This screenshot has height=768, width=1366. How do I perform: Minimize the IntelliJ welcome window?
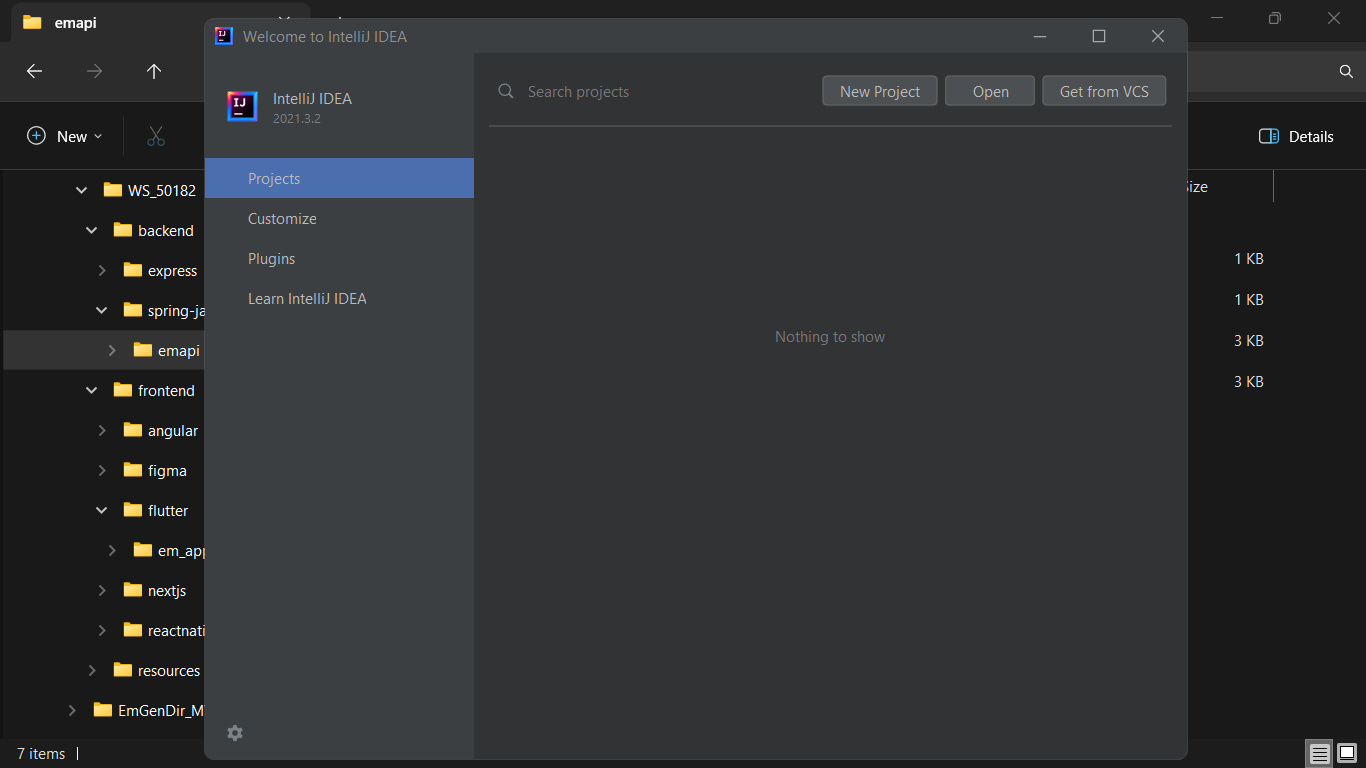coord(1040,36)
